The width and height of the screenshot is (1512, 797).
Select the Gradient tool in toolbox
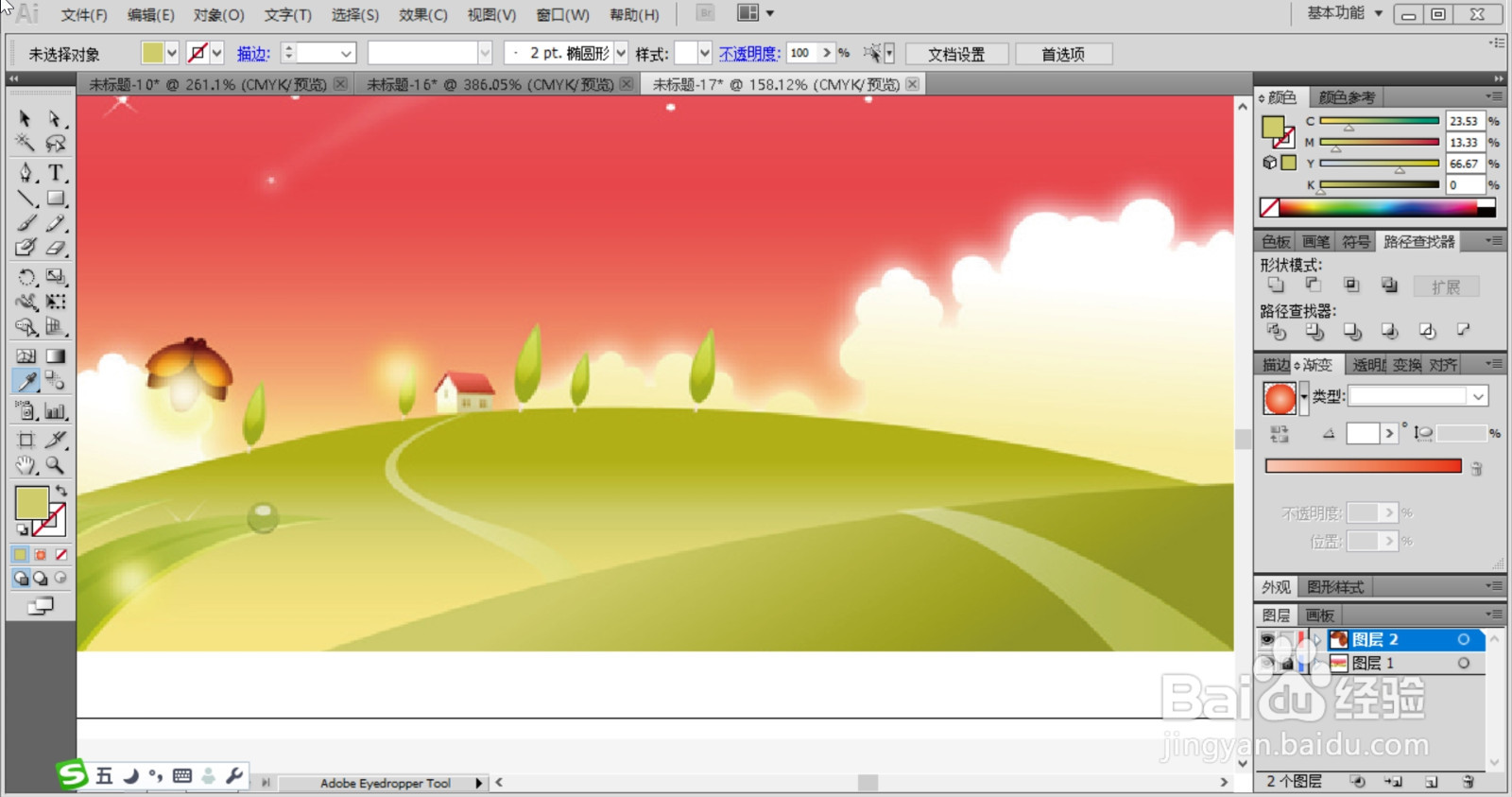point(56,356)
